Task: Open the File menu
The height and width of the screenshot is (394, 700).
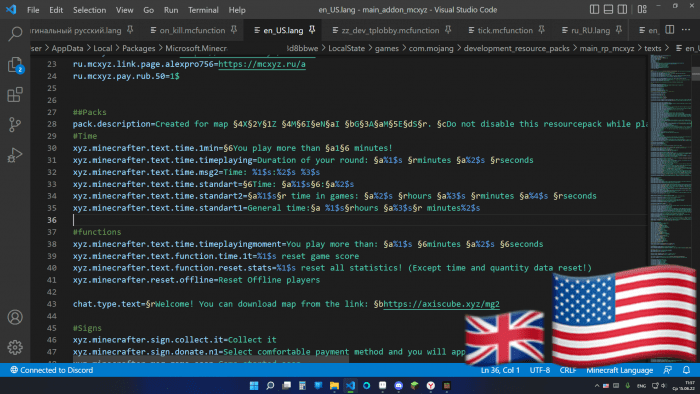Action: pos(33,10)
